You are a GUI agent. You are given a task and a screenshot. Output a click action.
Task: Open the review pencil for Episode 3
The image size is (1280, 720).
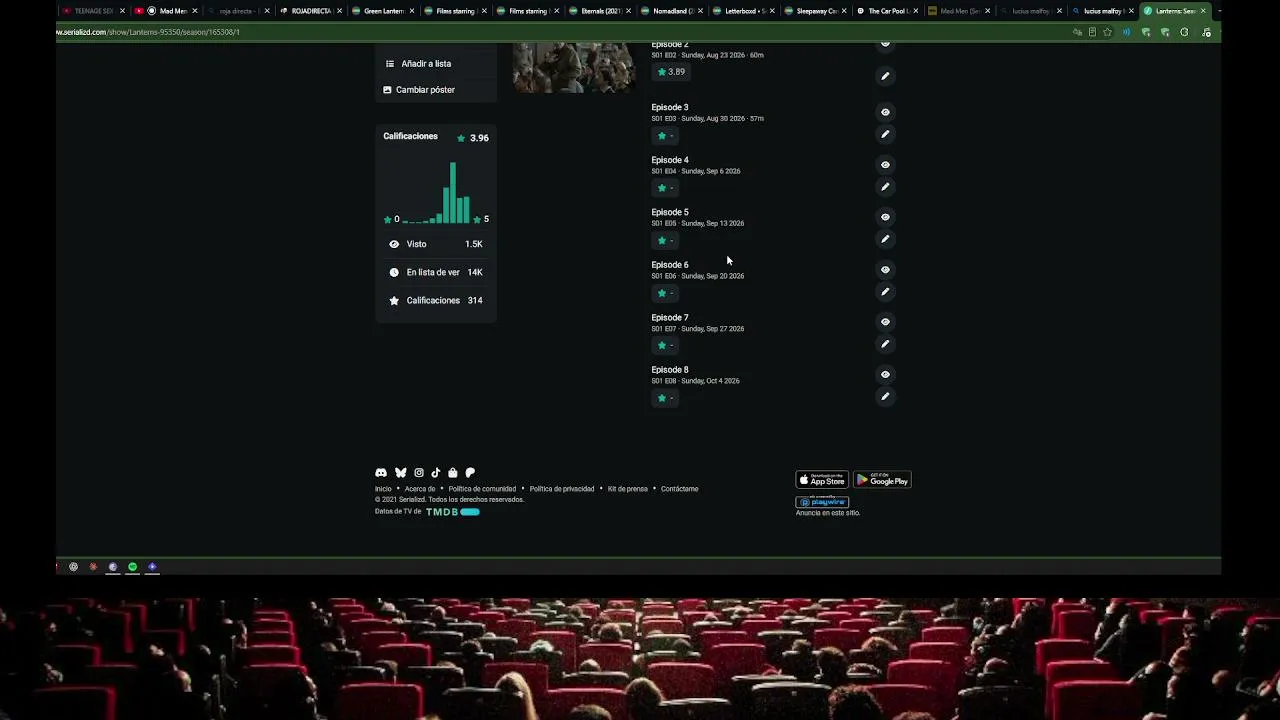coord(885,134)
